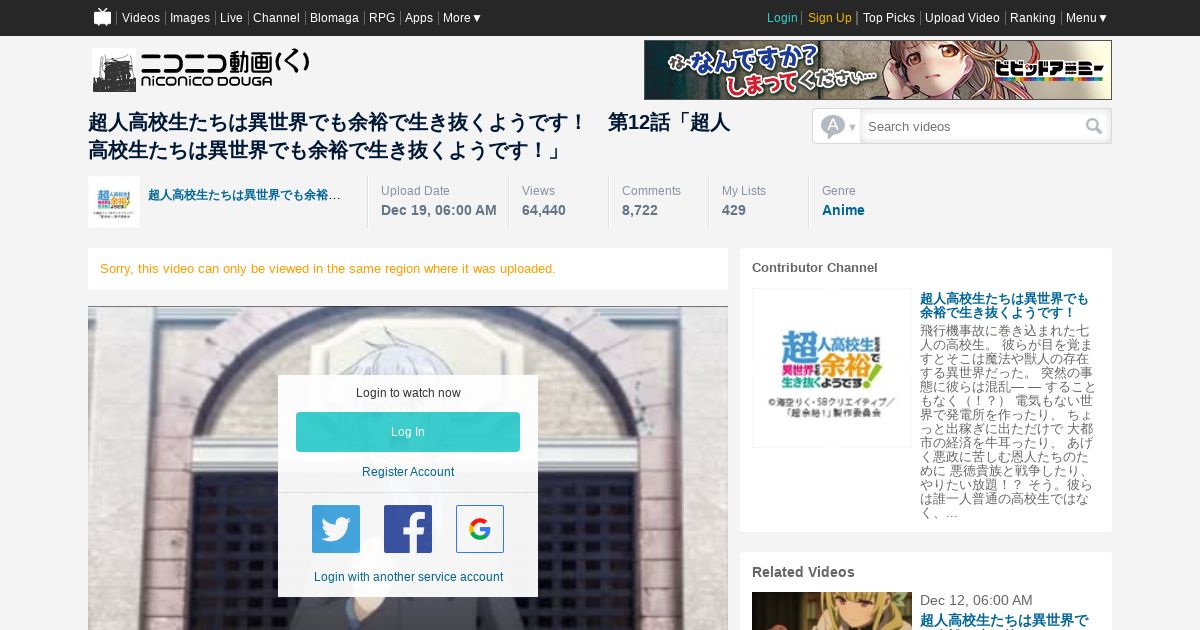Log in with the Google icon
The height and width of the screenshot is (630, 1200).
click(480, 529)
